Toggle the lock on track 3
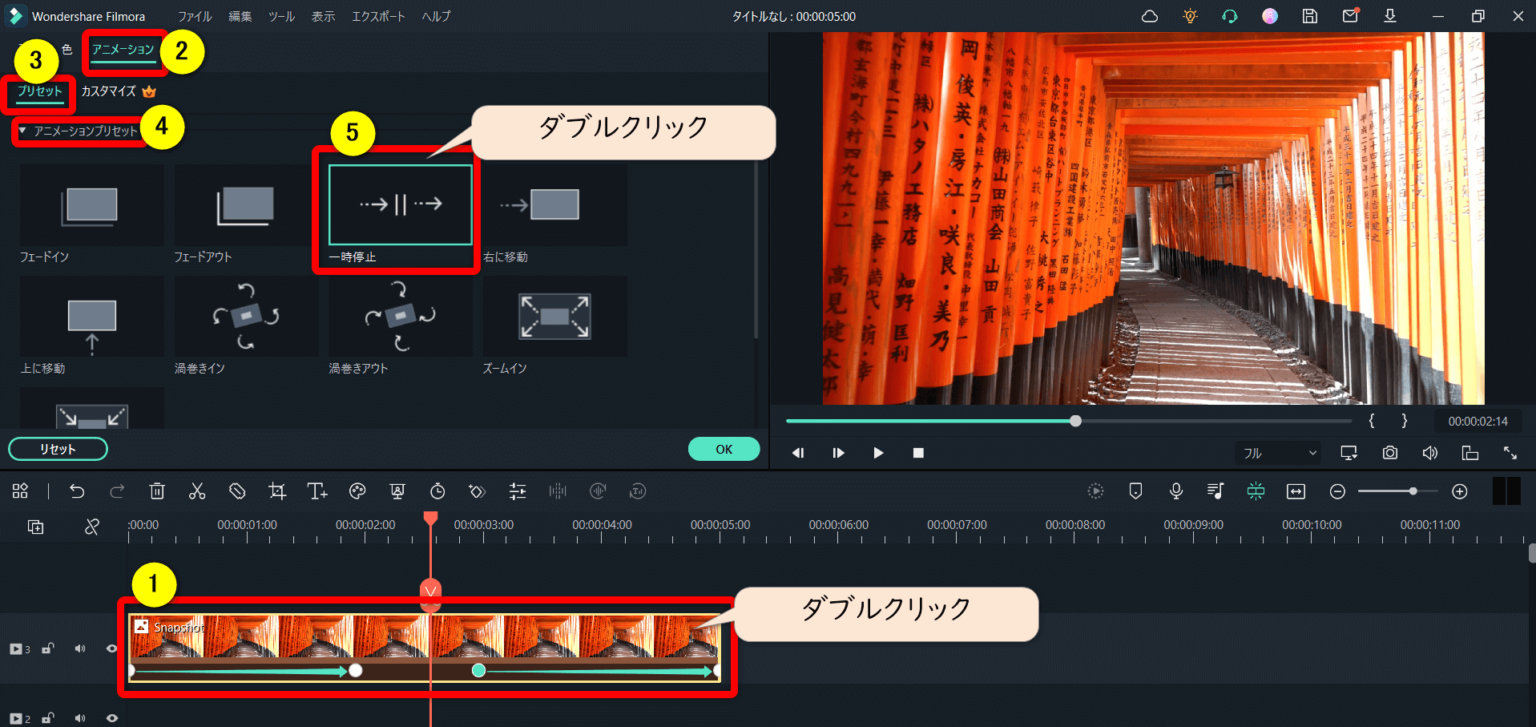The width and height of the screenshot is (1536, 727). pyautogui.click(x=47, y=649)
